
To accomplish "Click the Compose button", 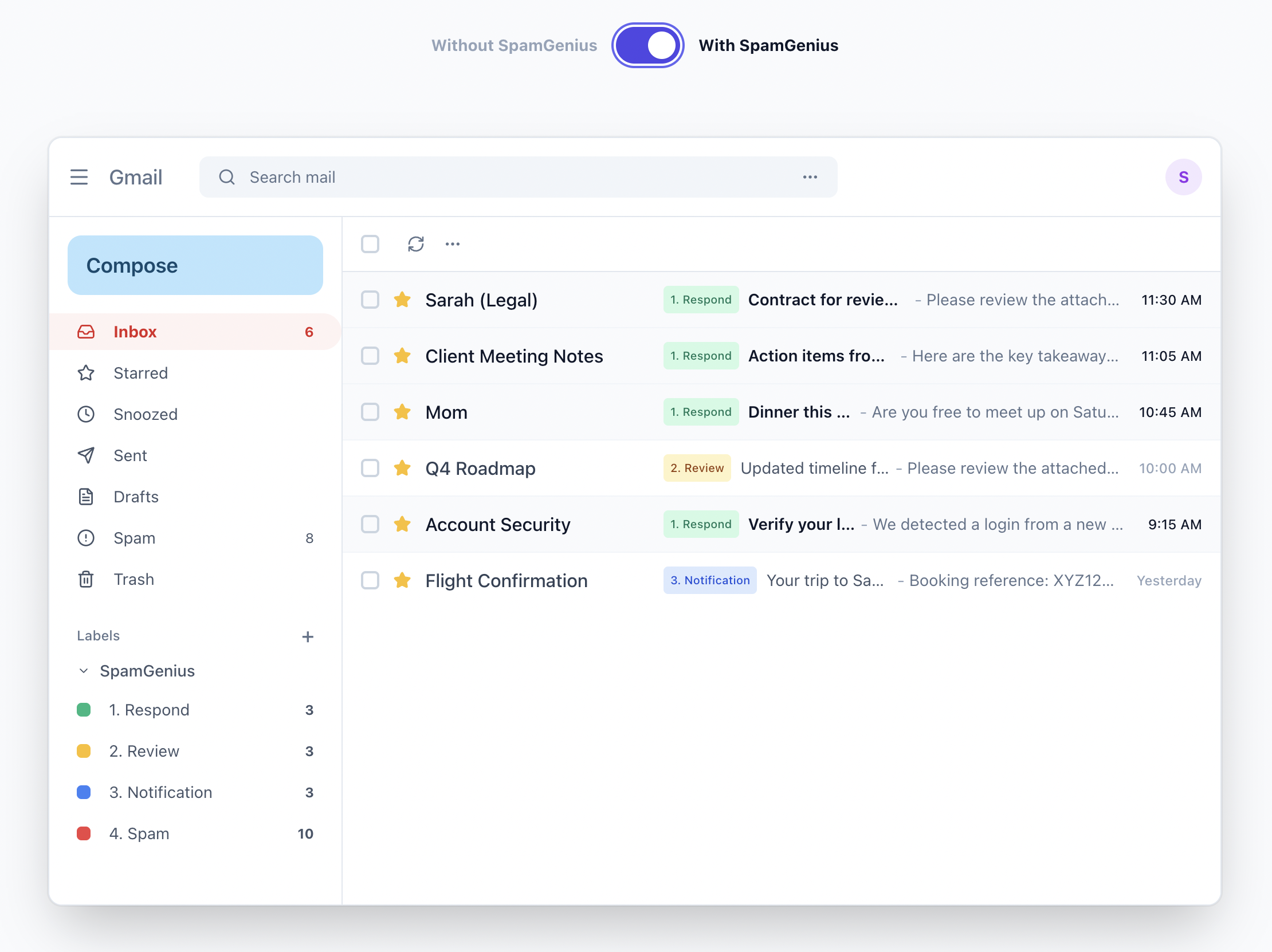I will 195,265.
